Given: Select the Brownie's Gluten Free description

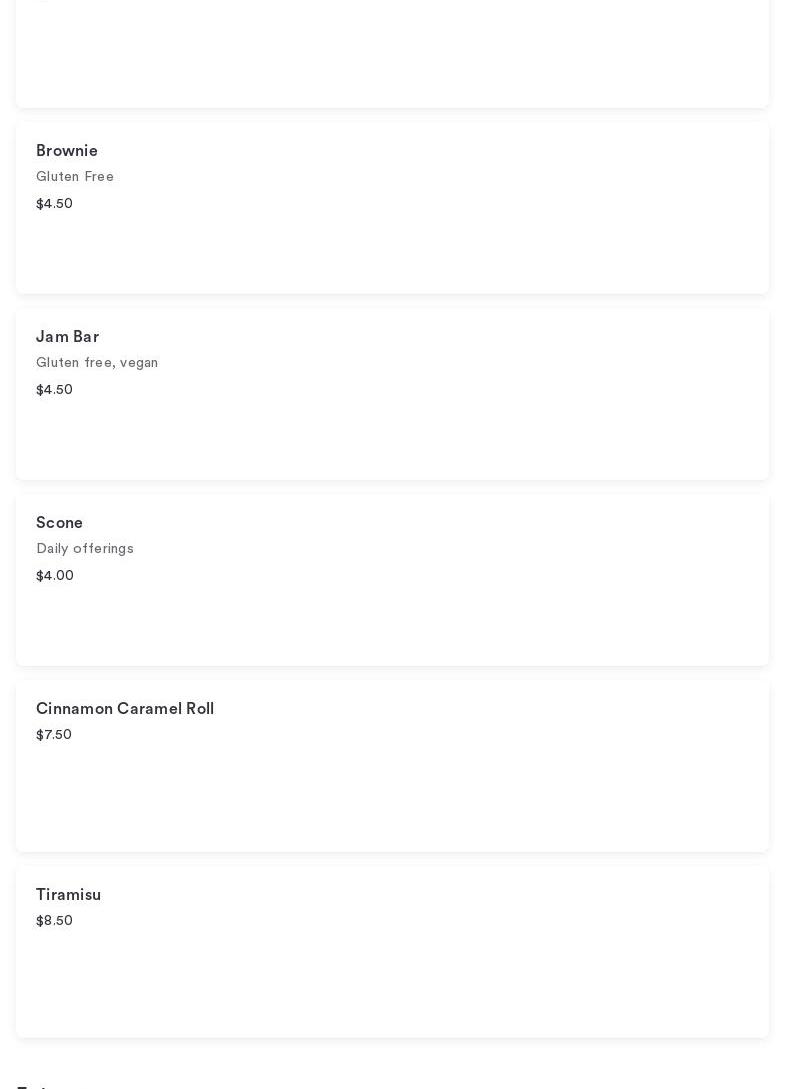Looking at the screenshot, I should tap(75, 177).
